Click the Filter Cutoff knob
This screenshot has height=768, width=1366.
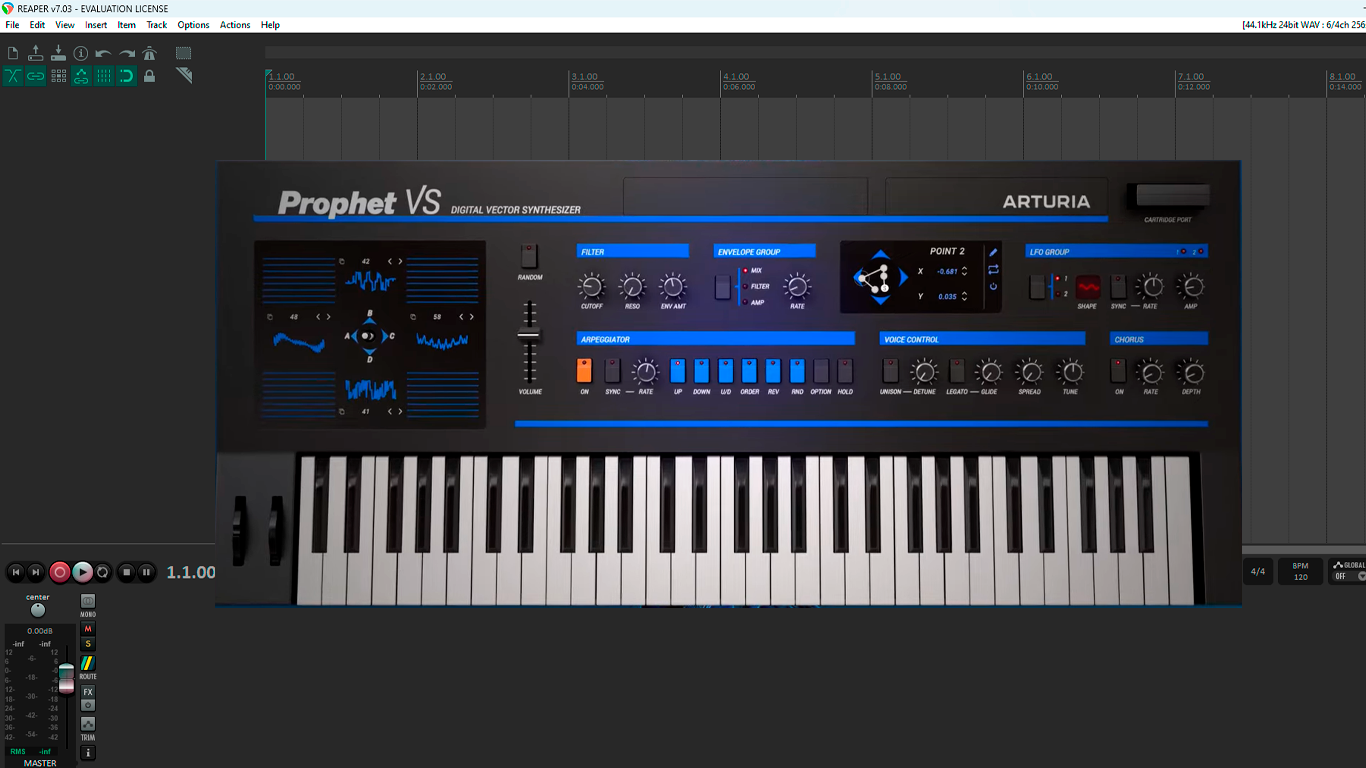point(591,287)
